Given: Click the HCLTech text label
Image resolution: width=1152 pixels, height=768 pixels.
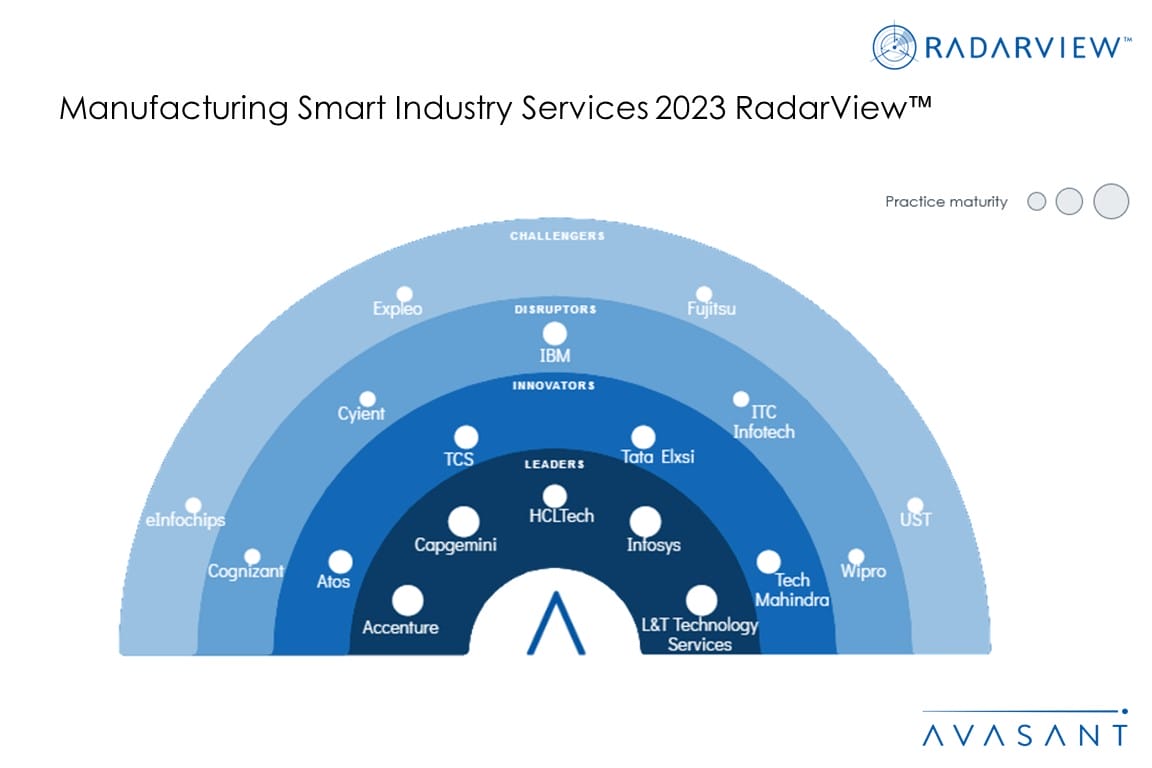Looking at the screenshot, I should click(x=560, y=516).
